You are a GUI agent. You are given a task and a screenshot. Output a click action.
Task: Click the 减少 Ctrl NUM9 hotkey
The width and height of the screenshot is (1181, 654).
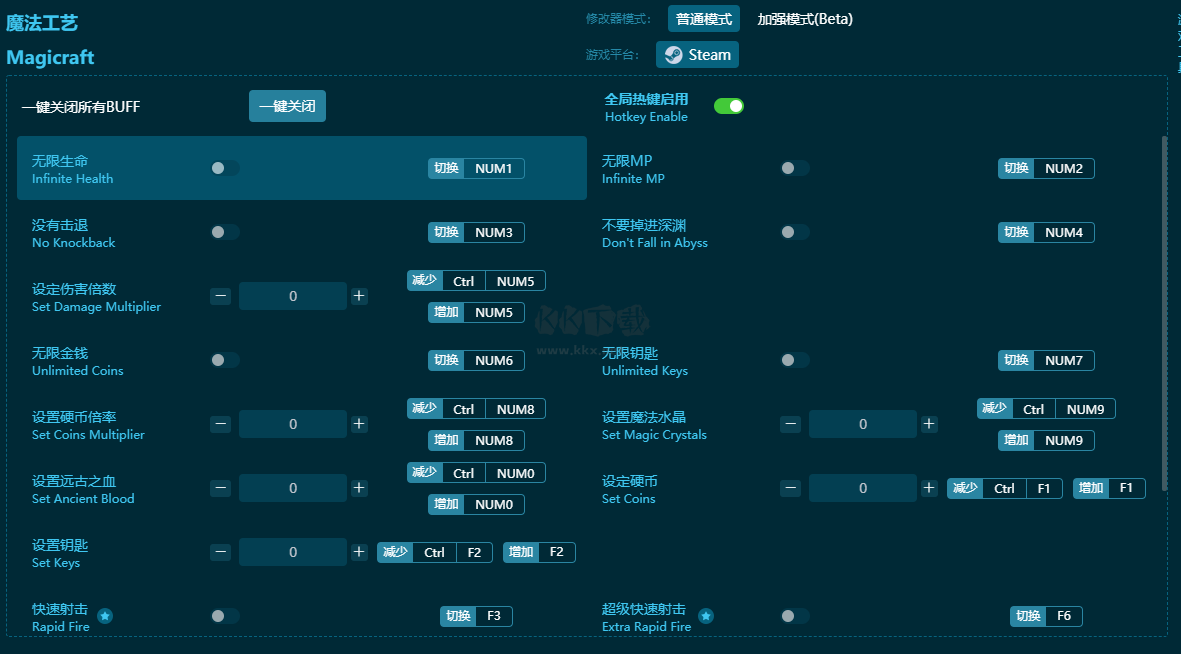(1046, 409)
